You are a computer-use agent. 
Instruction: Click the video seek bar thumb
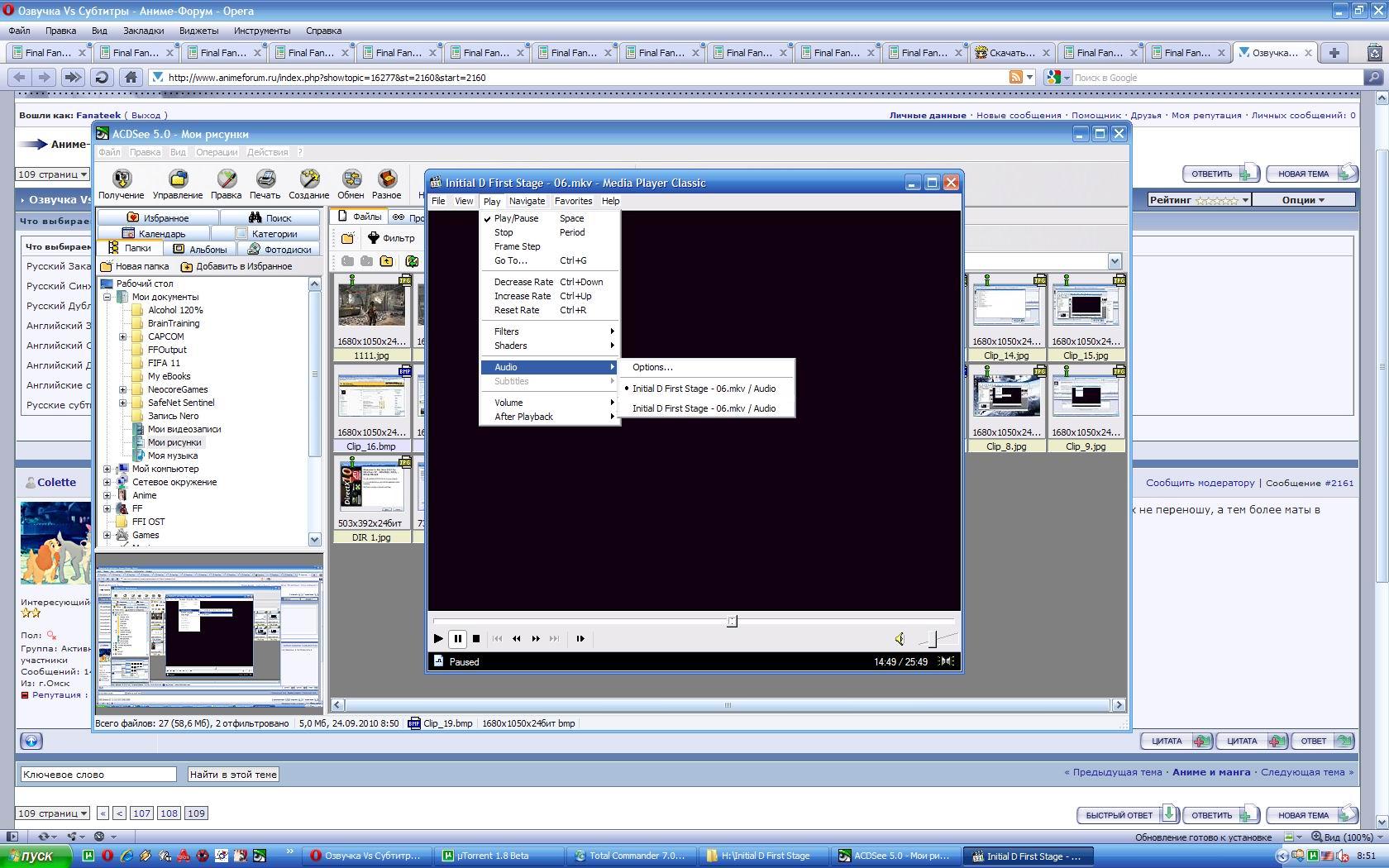[732, 621]
